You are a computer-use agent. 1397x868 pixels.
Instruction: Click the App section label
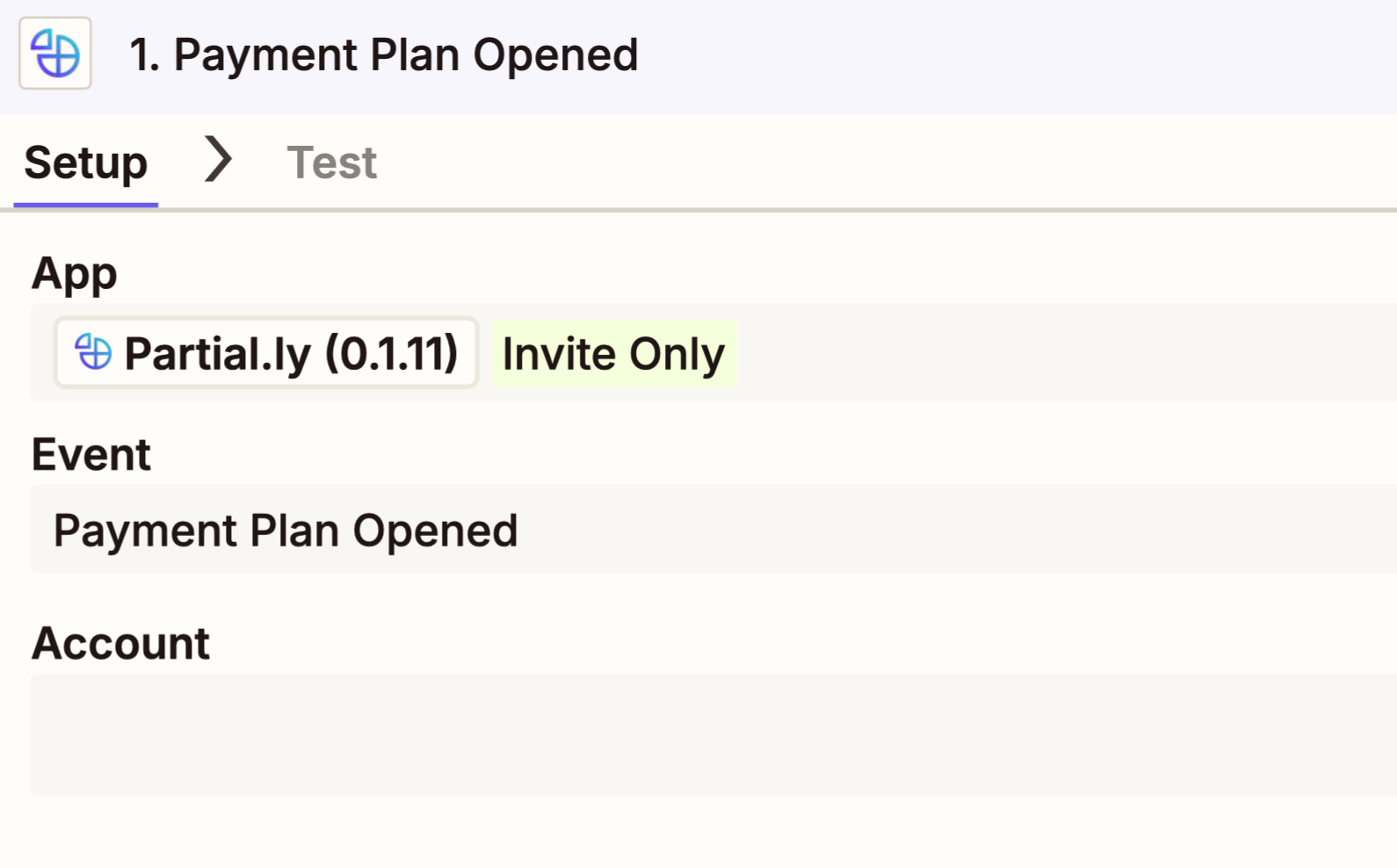(x=74, y=272)
